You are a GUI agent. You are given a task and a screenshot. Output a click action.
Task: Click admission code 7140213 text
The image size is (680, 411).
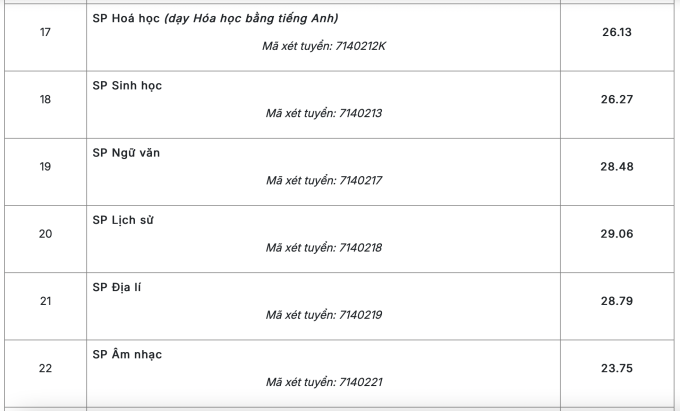coord(324,113)
